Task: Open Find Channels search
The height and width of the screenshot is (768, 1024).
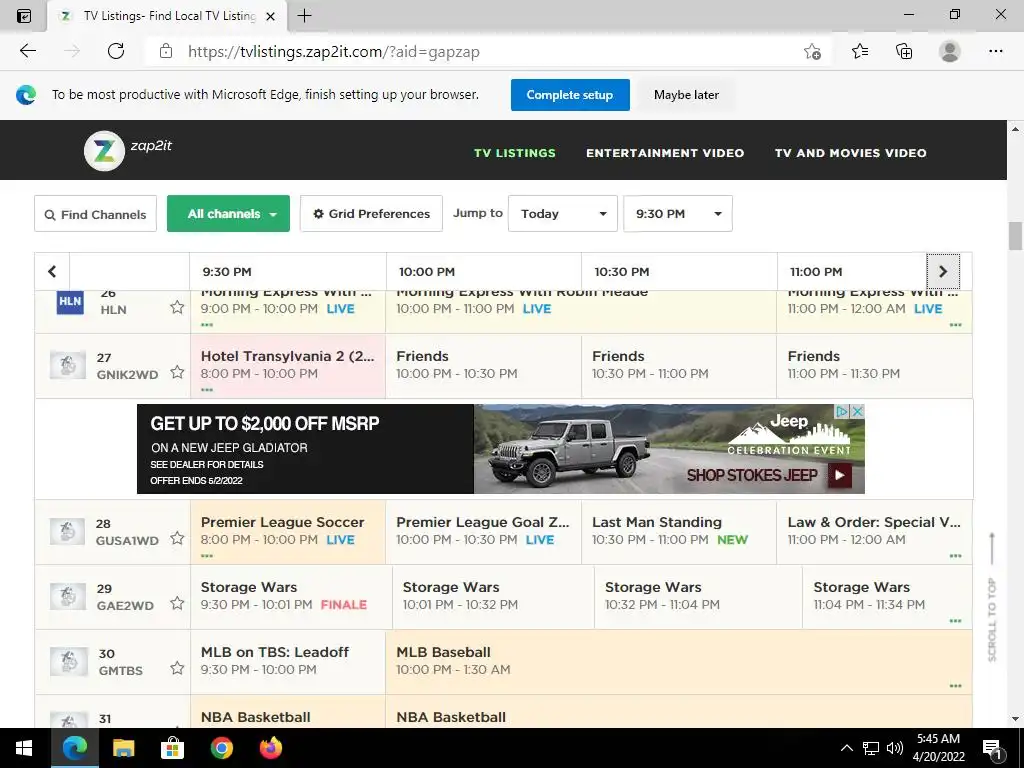Action: [x=95, y=214]
